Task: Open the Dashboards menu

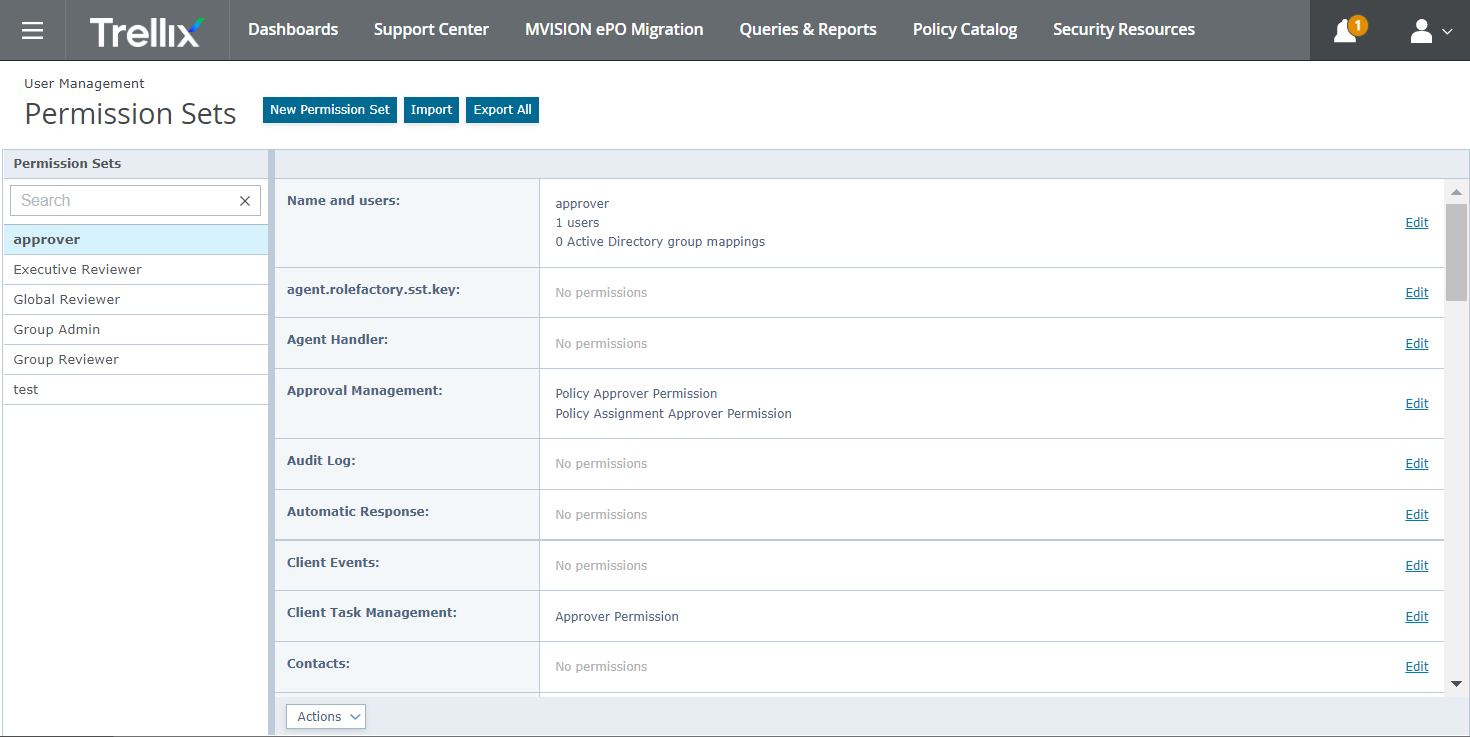Action: pyautogui.click(x=293, y=30)
